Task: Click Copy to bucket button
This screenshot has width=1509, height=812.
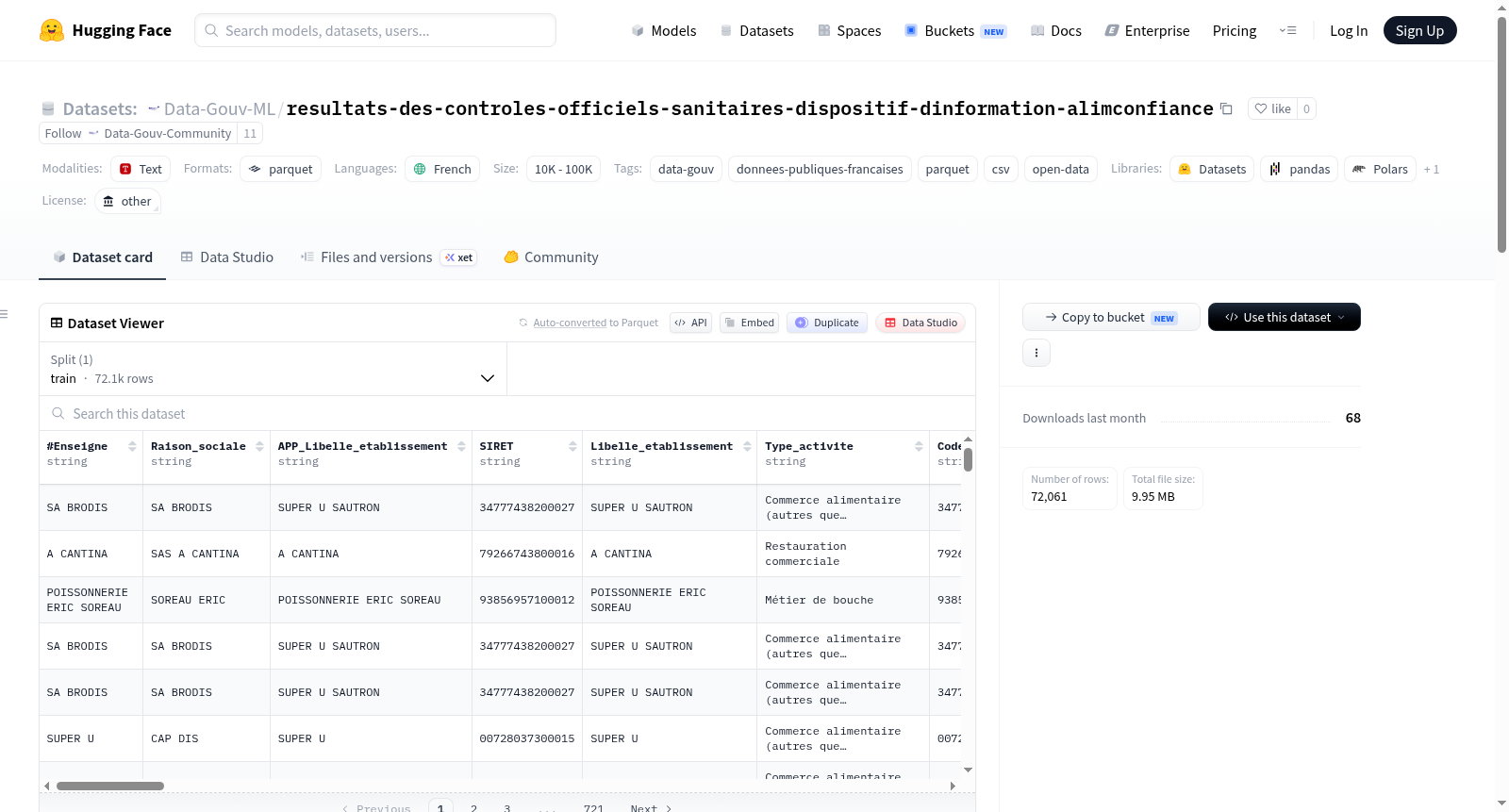Action: (x=1111, y=317)
